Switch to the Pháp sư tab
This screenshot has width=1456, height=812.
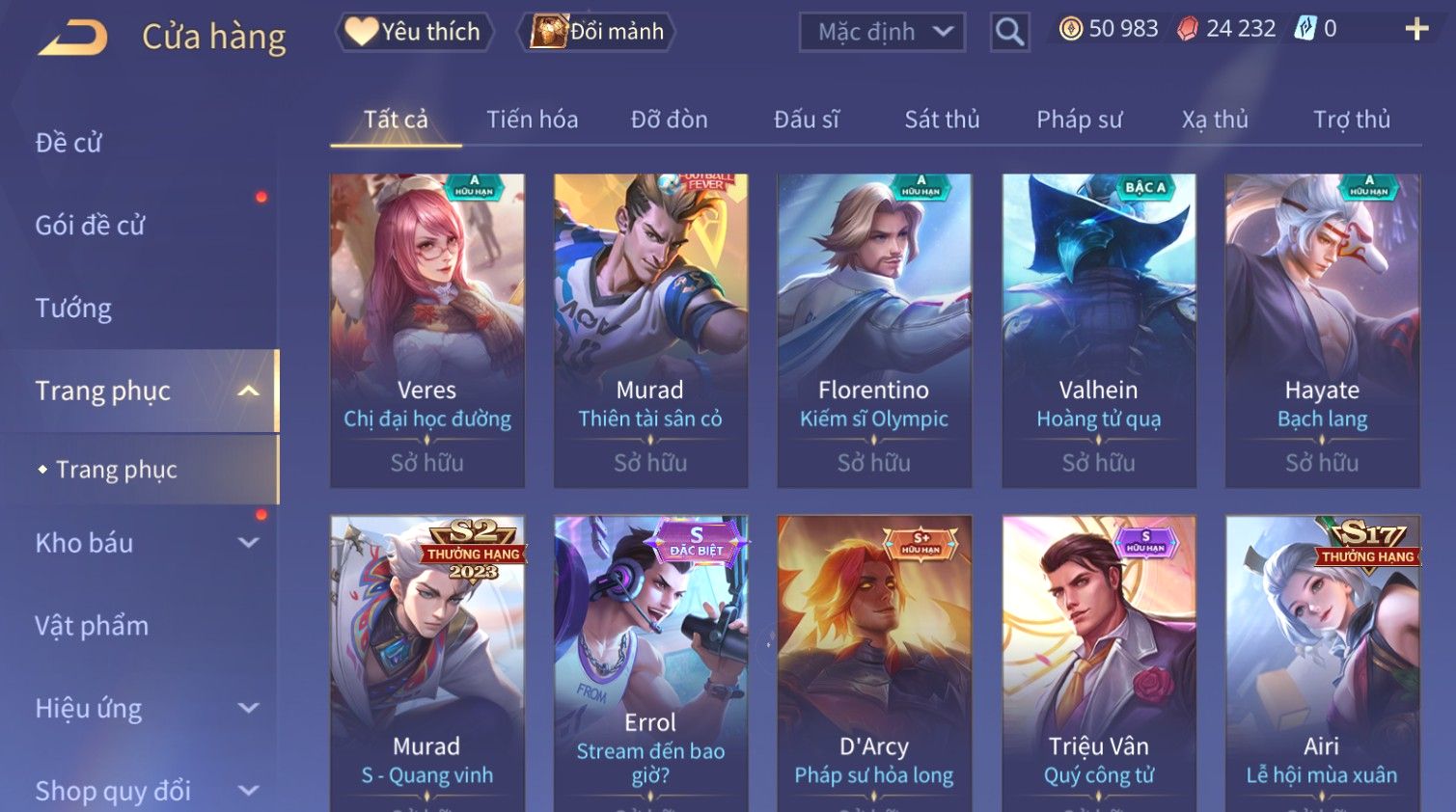point(1079,120)
